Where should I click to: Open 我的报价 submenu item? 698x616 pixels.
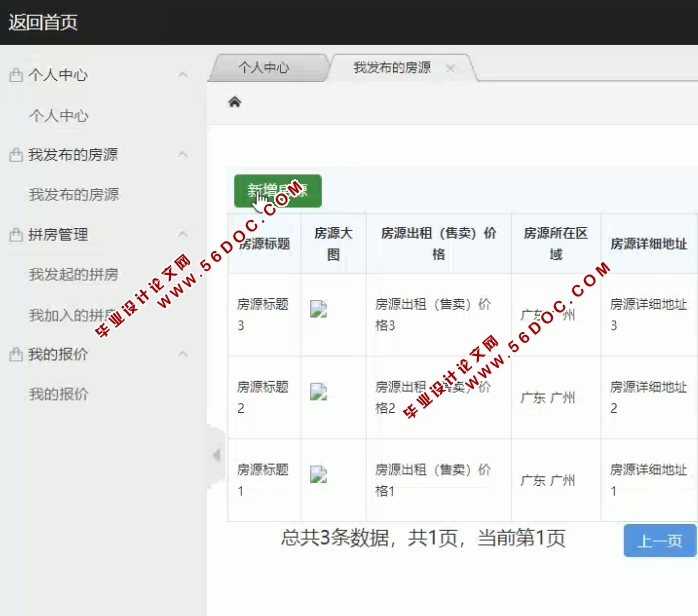tap(59, 394)
